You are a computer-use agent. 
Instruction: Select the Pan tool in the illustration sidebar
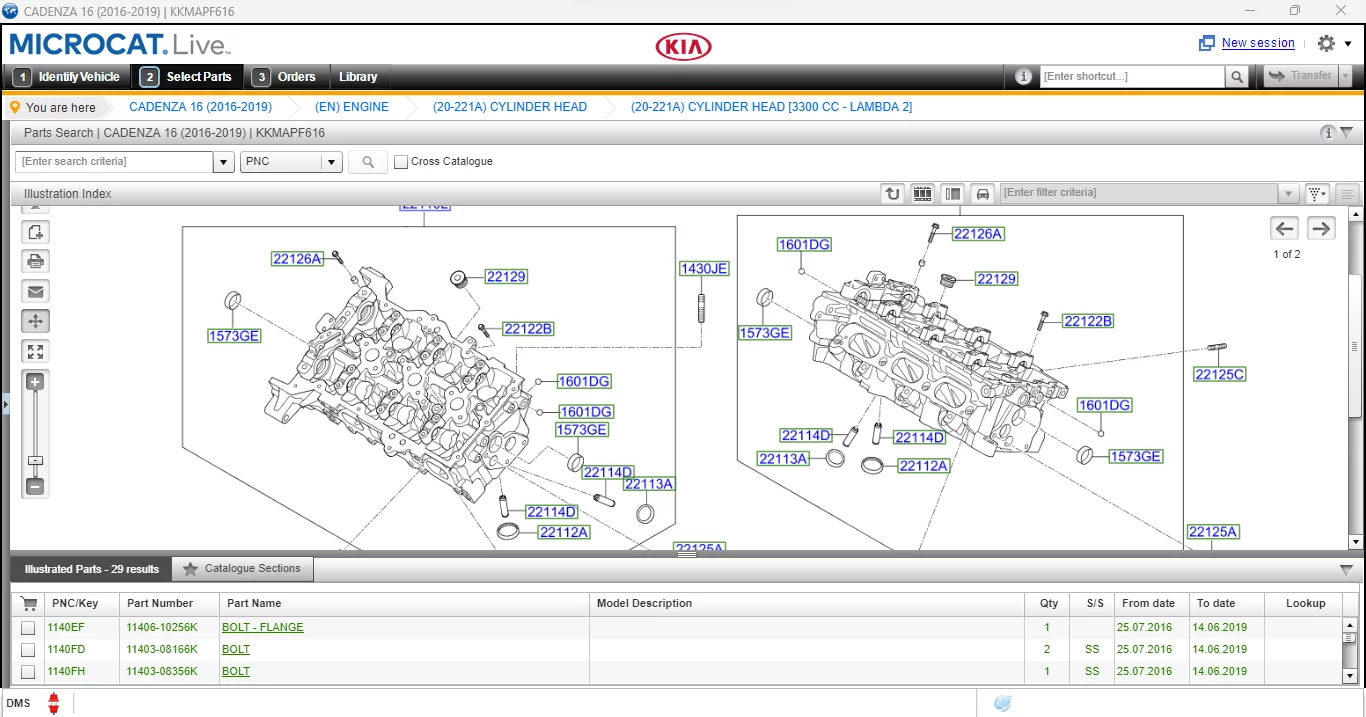35,321
